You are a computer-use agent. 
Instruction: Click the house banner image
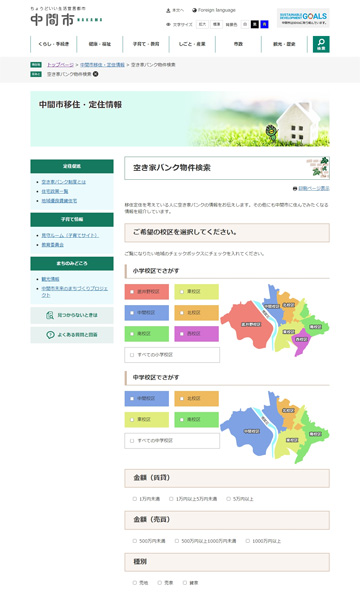tap(180, 119)
